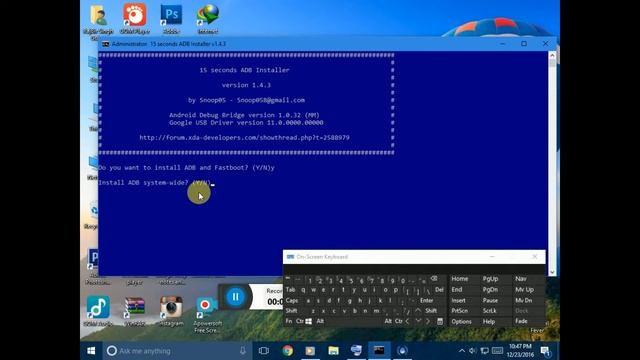Viewport: 640px width, 360px height.
Task: Tap the Enter key on On-Screen Keyboard
Action: point(427,300)
